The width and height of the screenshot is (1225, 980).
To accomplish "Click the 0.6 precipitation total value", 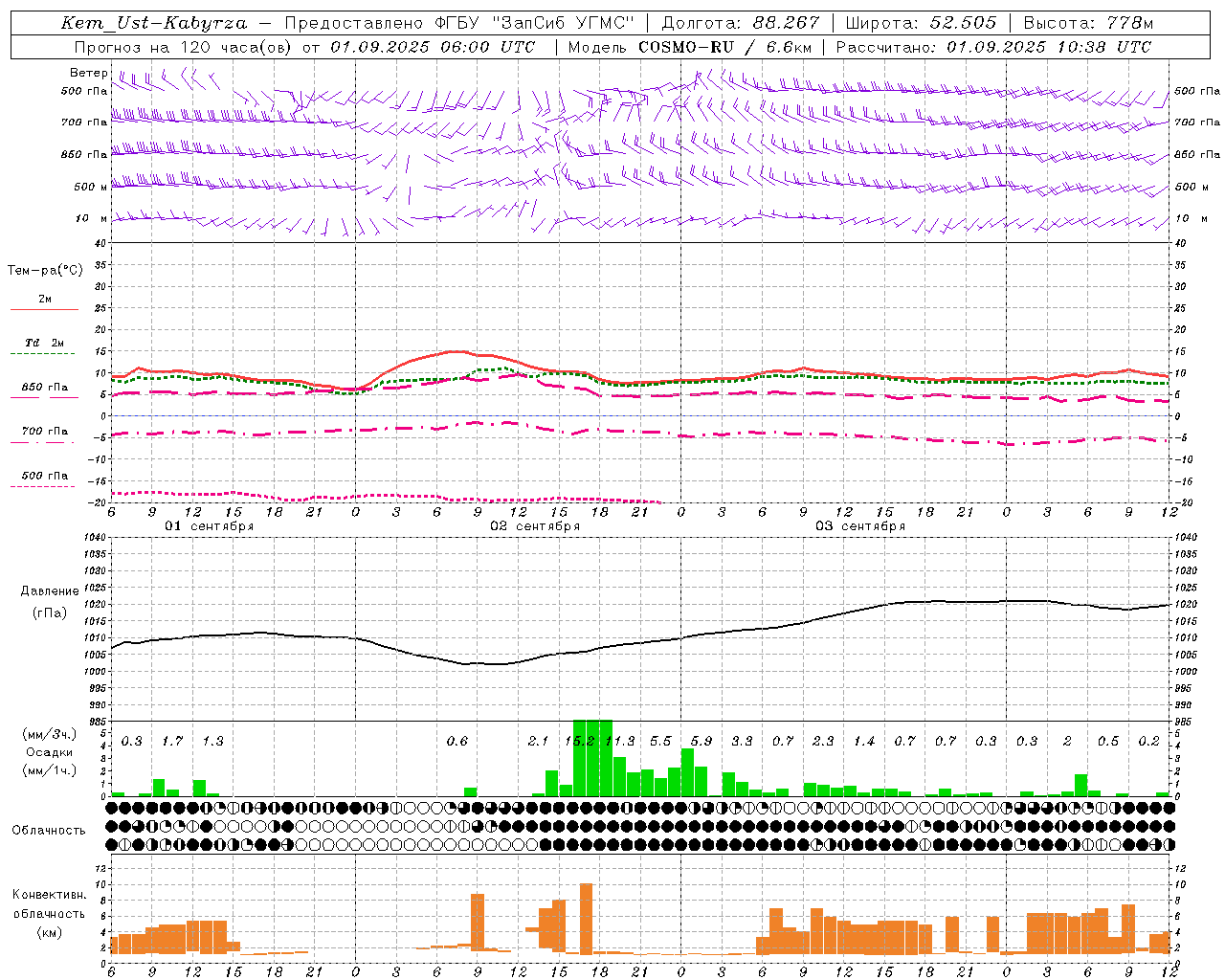I will (x=457, y=742).
